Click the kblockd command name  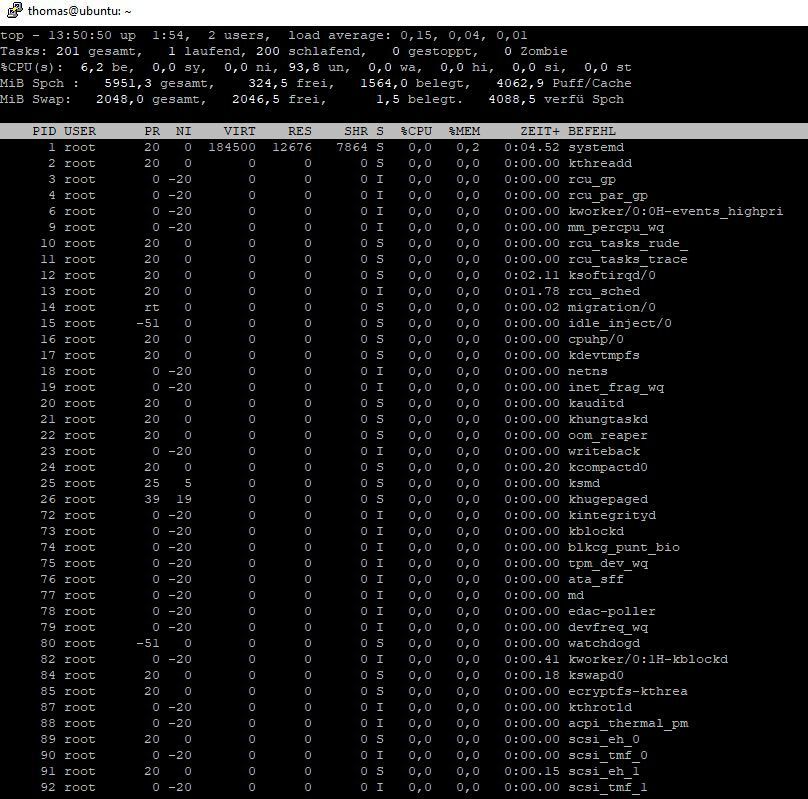[x=596, y=531]
